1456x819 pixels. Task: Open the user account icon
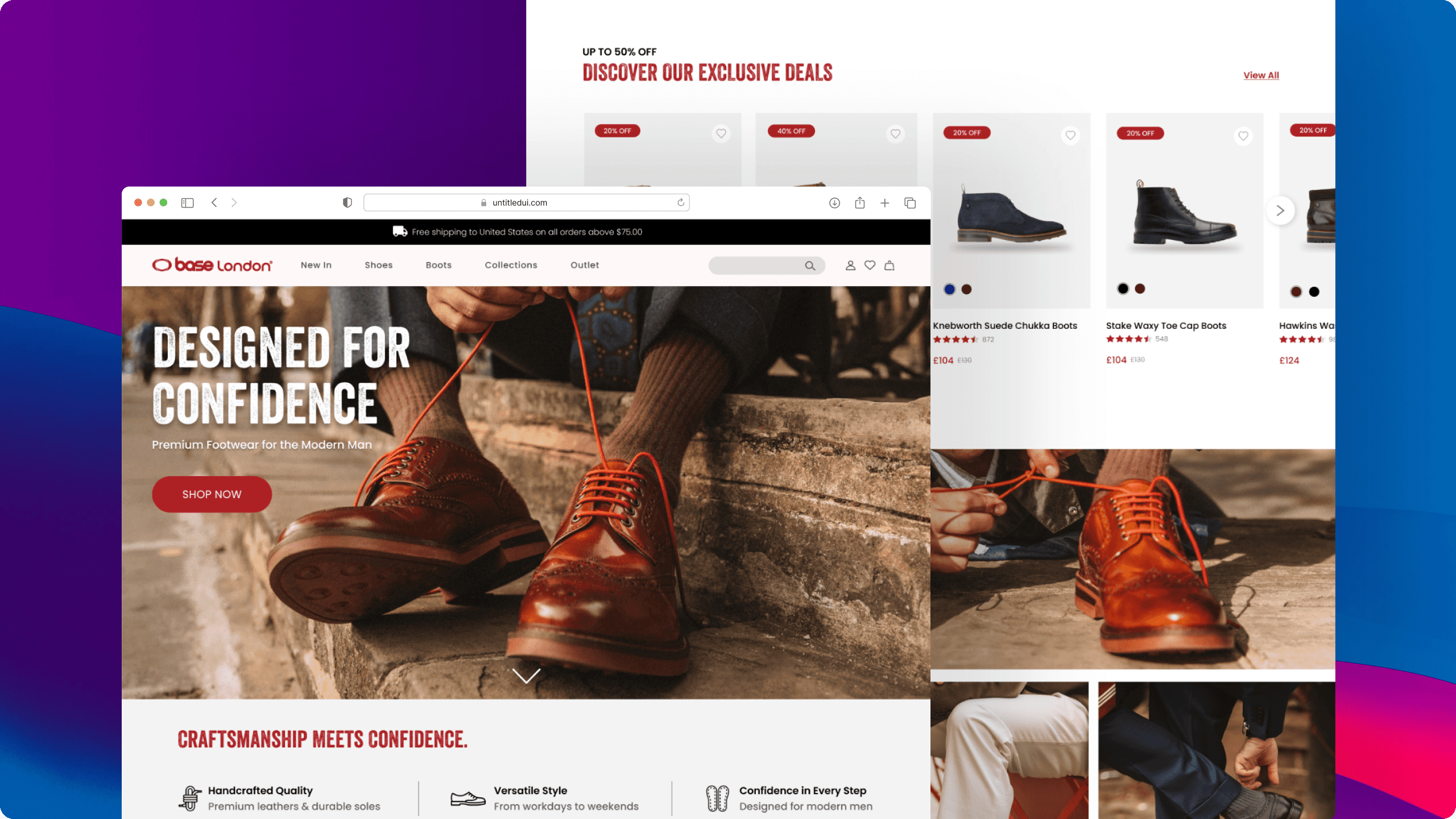pyautogui.click(x=850, y=266)
